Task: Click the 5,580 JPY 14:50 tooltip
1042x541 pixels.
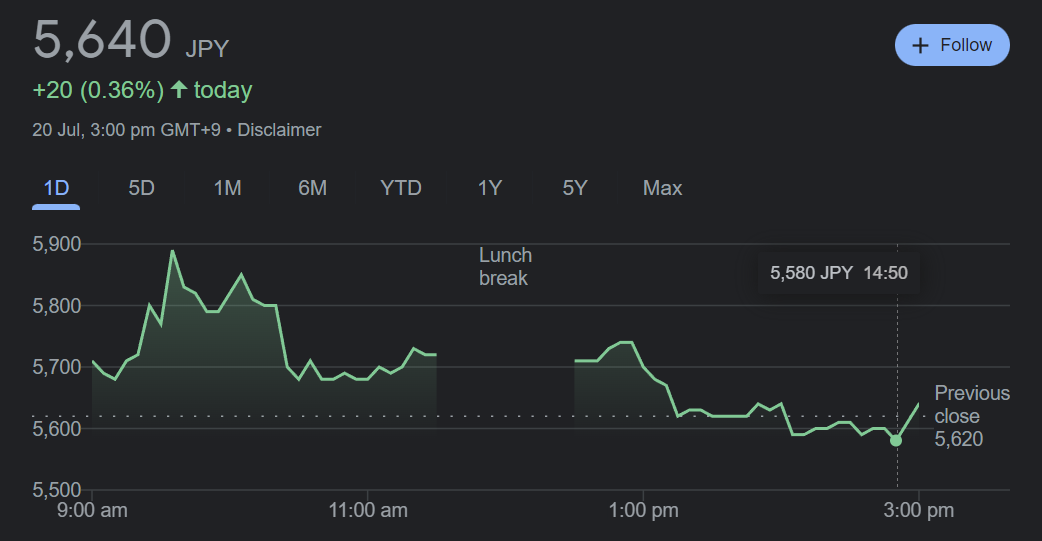Action: pos(839,273)
